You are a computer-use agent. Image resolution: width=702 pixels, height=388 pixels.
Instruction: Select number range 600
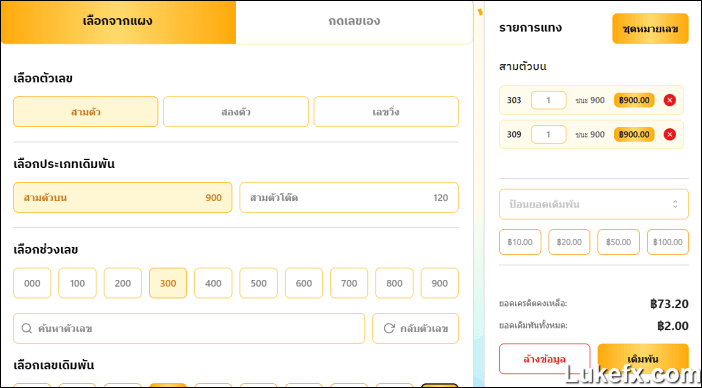(x=304, y=283)
